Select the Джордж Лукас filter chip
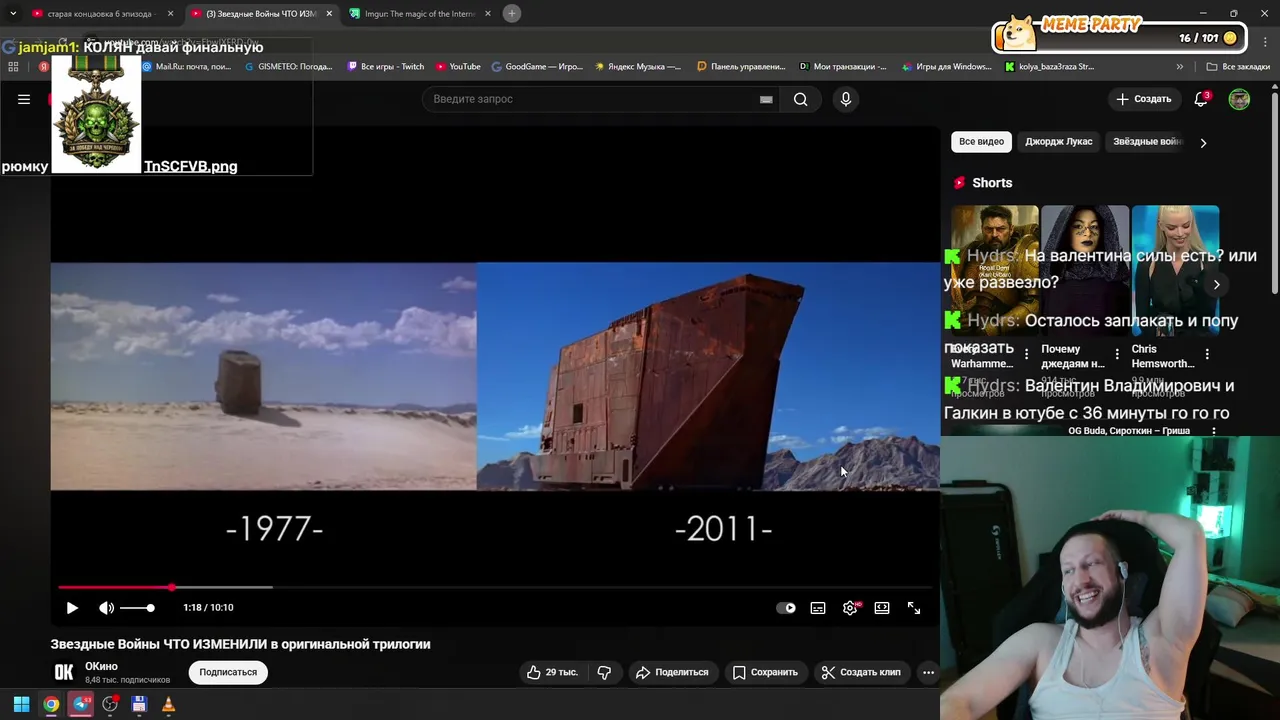 pos(1058,142)
